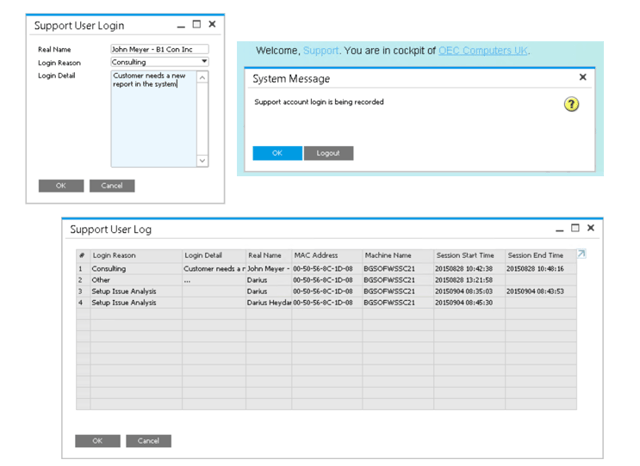Click the # column header in the log table
This screenshot has width=640, height=466.
pos(83,255)
